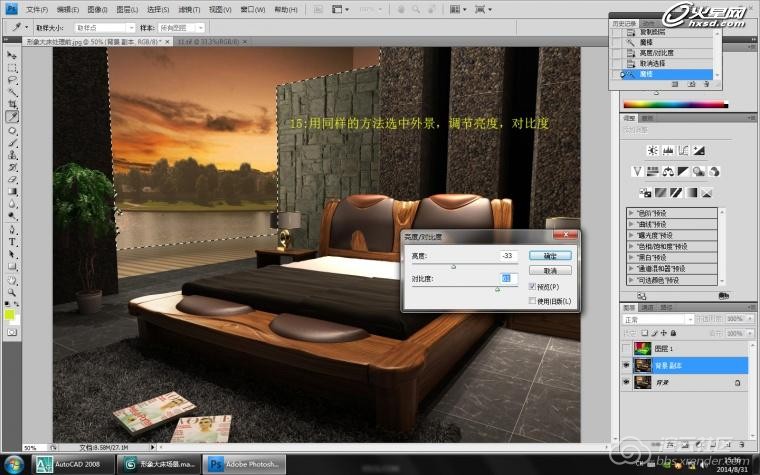This screenshot has height=475, width=760.
Task: Select the Eyedropper tool
Action: pyautogui.click(x=12, y=117)
